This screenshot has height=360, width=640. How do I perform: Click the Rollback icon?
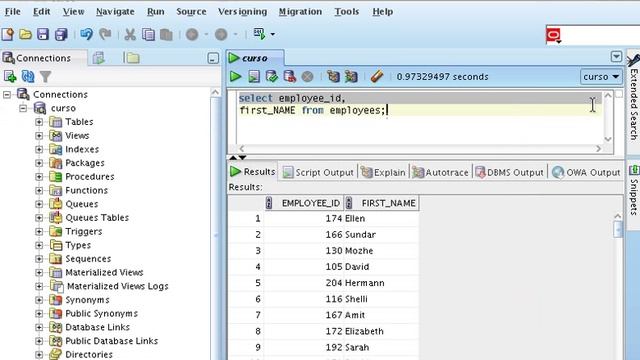(x=289, y=76)
